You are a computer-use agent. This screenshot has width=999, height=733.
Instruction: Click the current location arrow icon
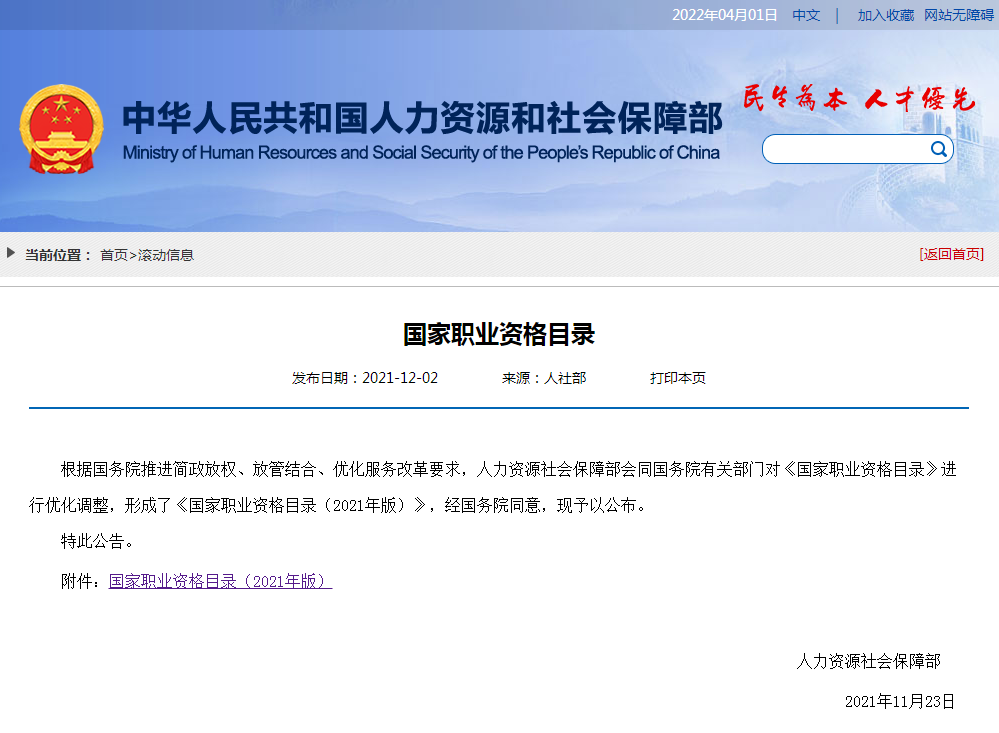point(11,253)
